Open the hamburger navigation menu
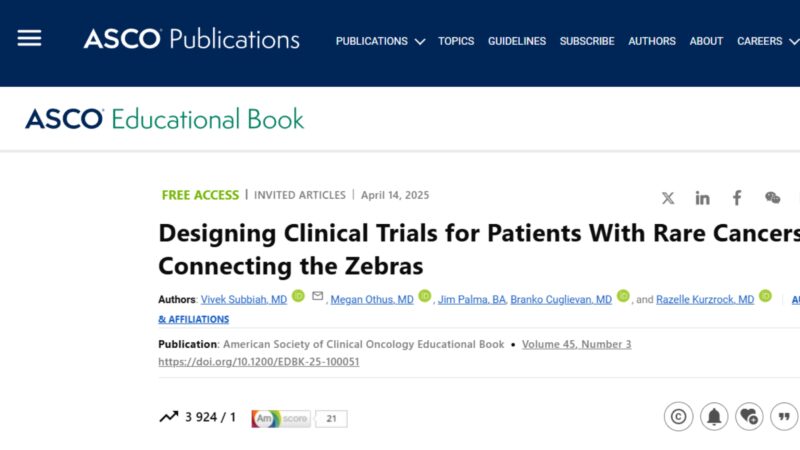Viewport: 800px width, 450px height. coord(29,38)
